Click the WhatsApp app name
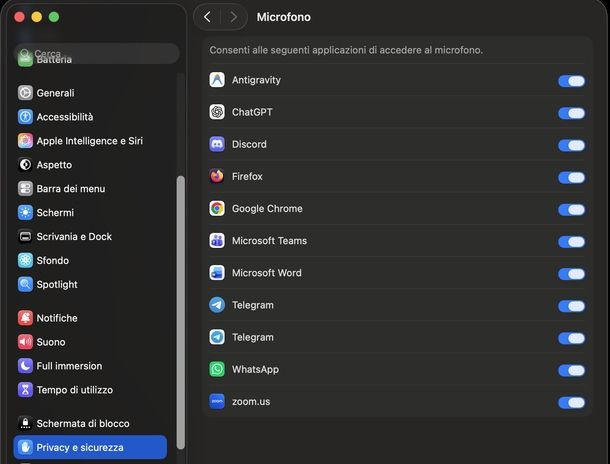 tap(256, 369)
